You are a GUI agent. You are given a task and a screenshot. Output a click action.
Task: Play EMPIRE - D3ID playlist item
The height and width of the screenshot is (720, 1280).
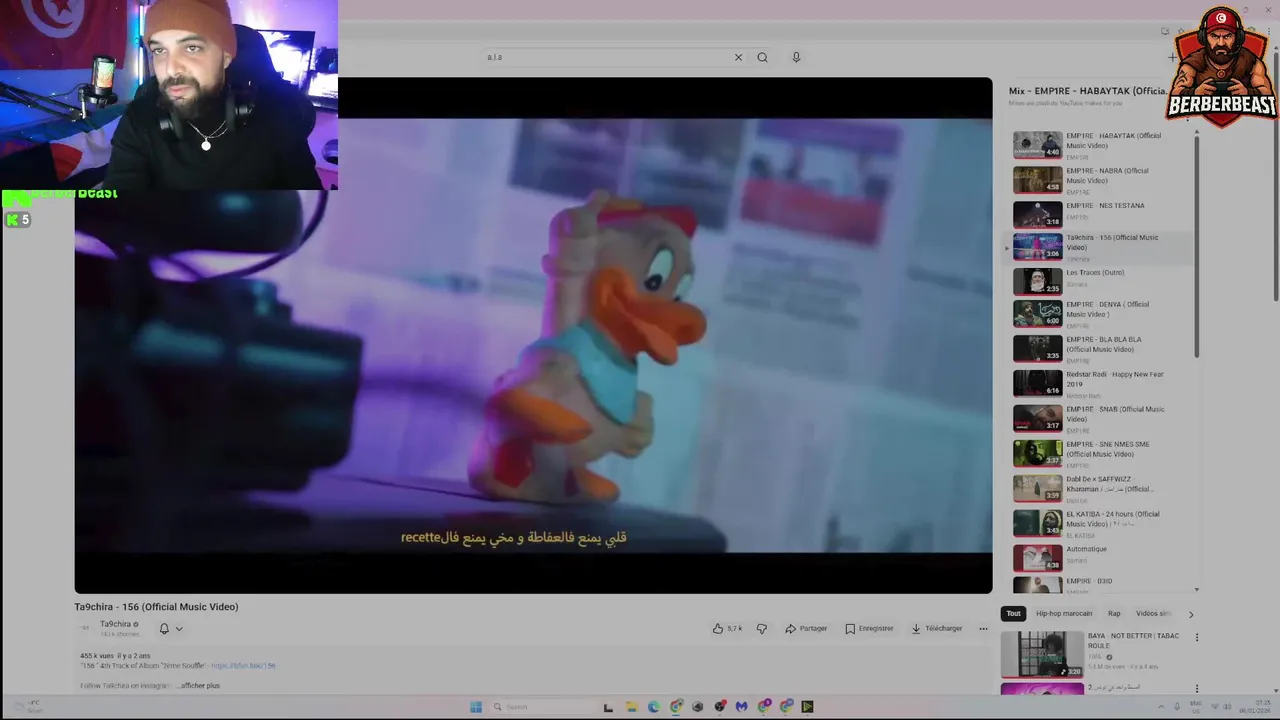[x=1100, y=585]
